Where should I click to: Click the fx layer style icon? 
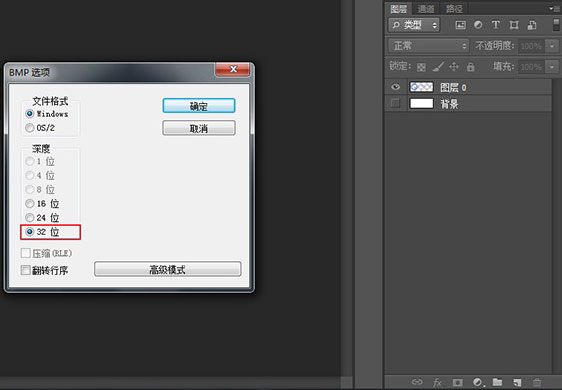click(x=437, y=382)
